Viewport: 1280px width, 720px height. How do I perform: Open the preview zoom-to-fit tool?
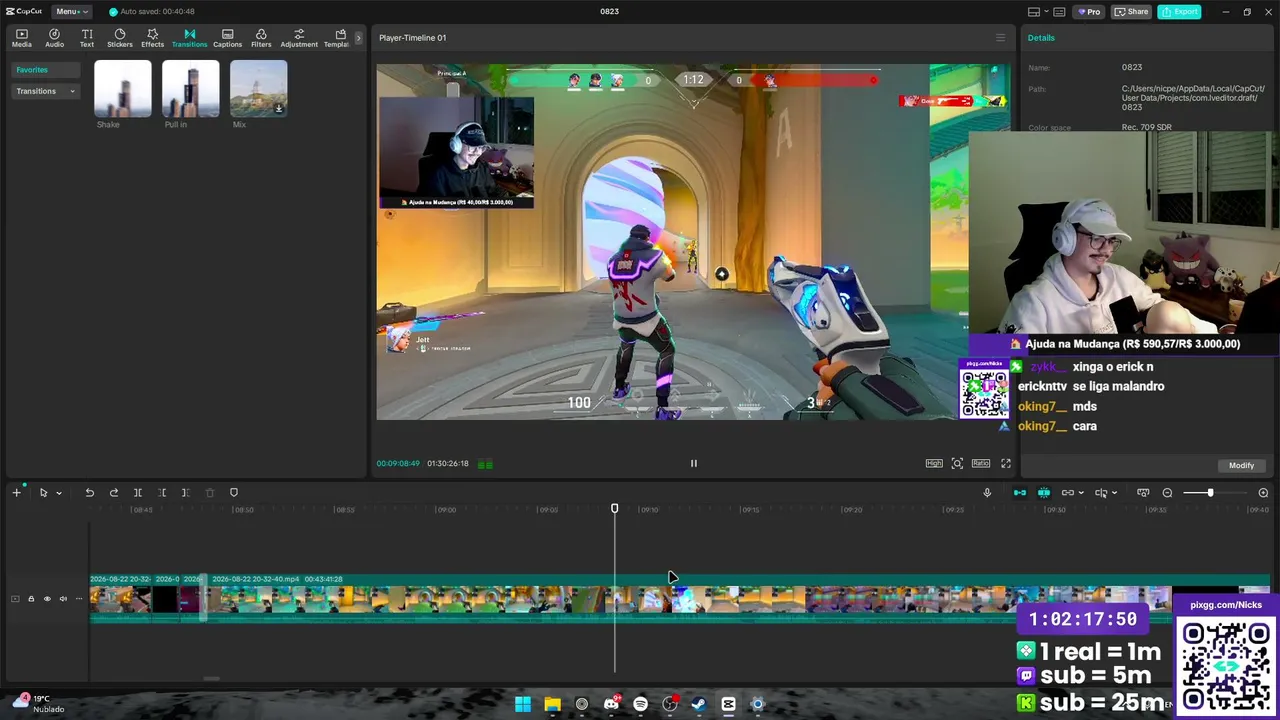click(x=957, y=463)
